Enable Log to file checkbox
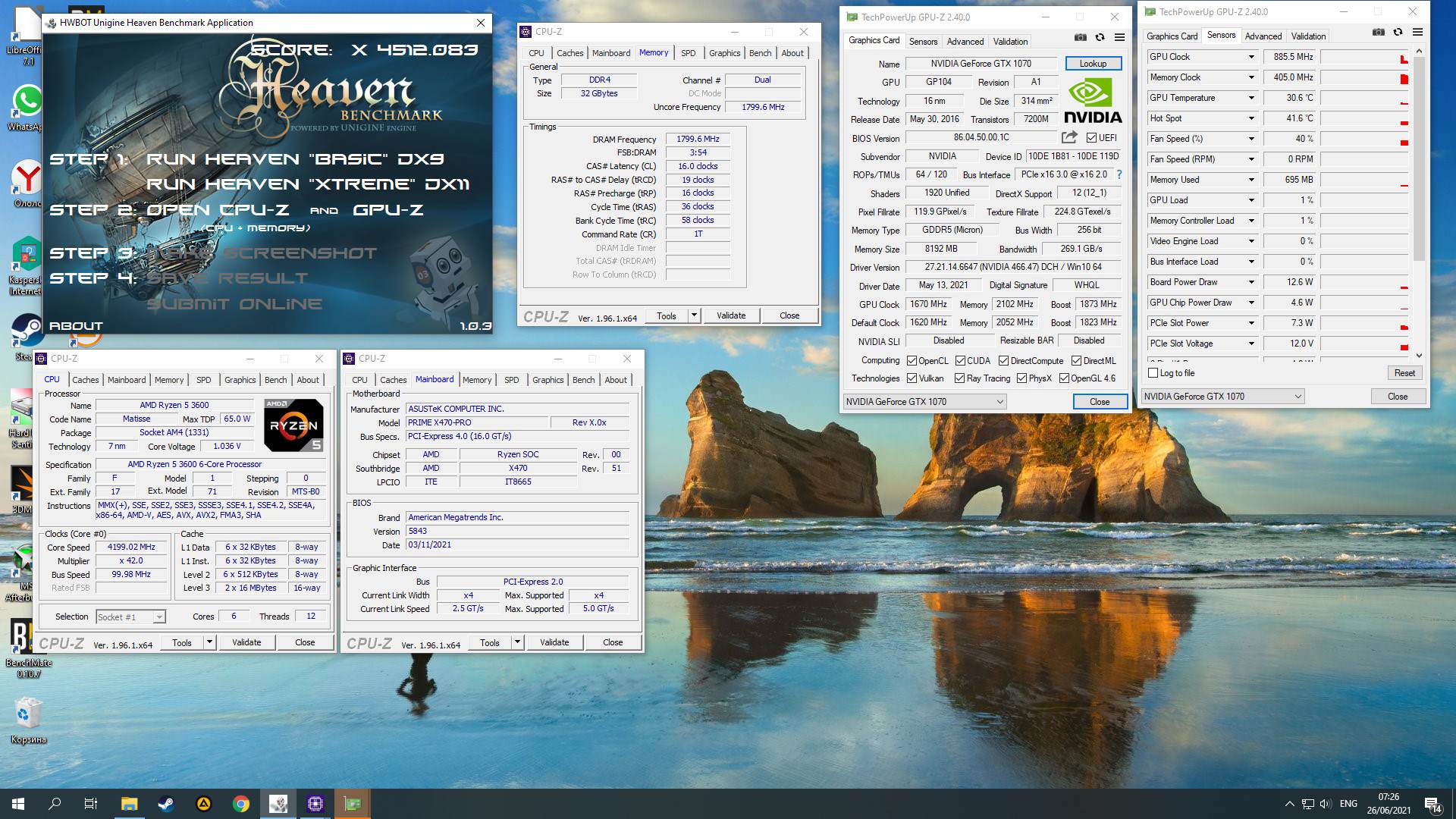The image size is (1456, 819). coord(1153,373)
